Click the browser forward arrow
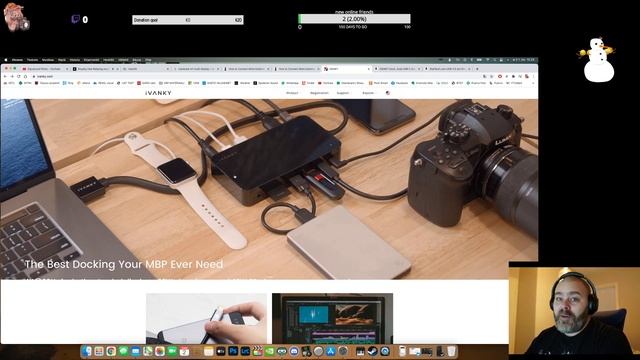This screenshot has height=360, width=640. [x=12, y=76]
